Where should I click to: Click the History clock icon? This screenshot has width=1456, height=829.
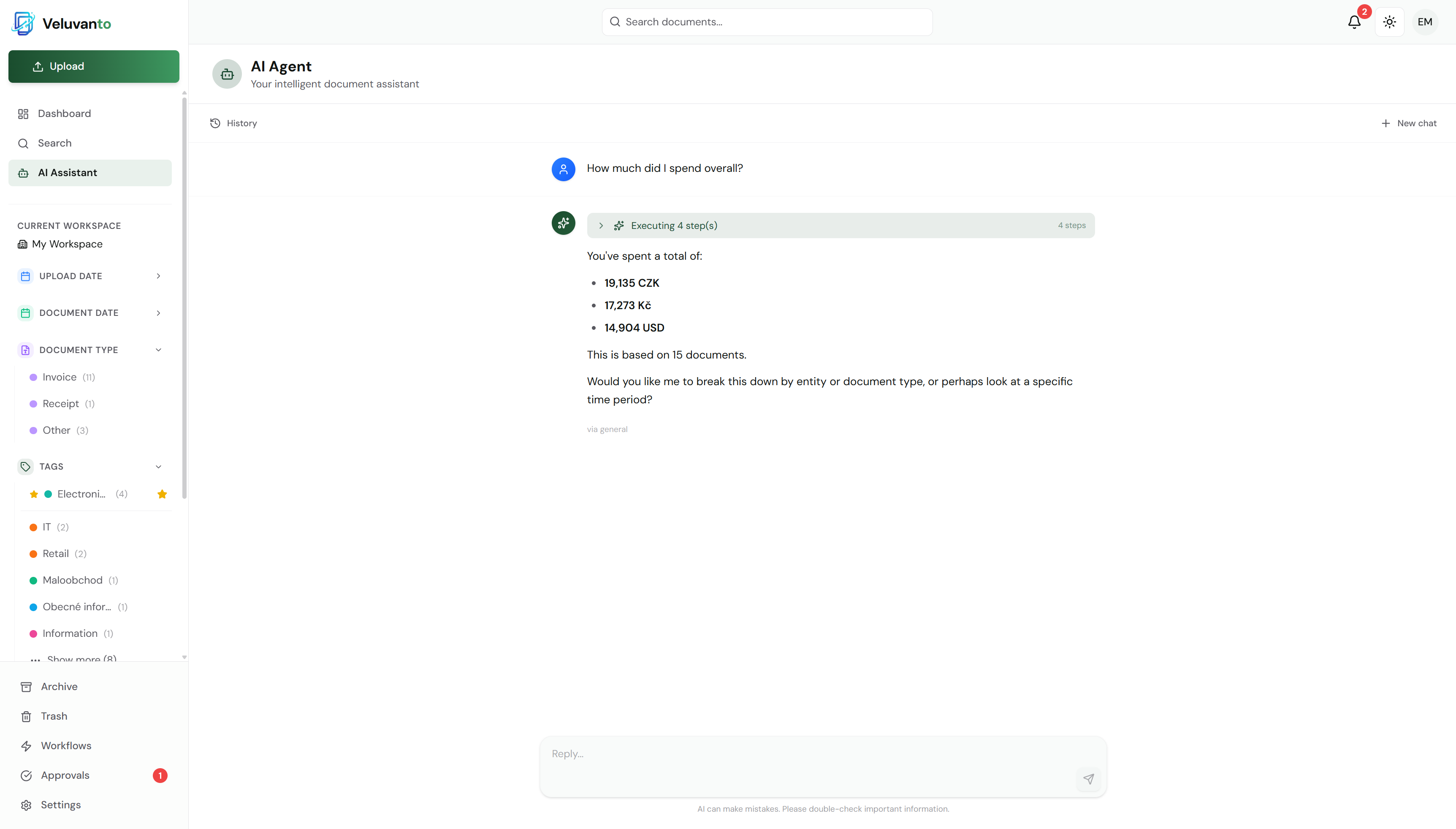click(x=215, y=123)
